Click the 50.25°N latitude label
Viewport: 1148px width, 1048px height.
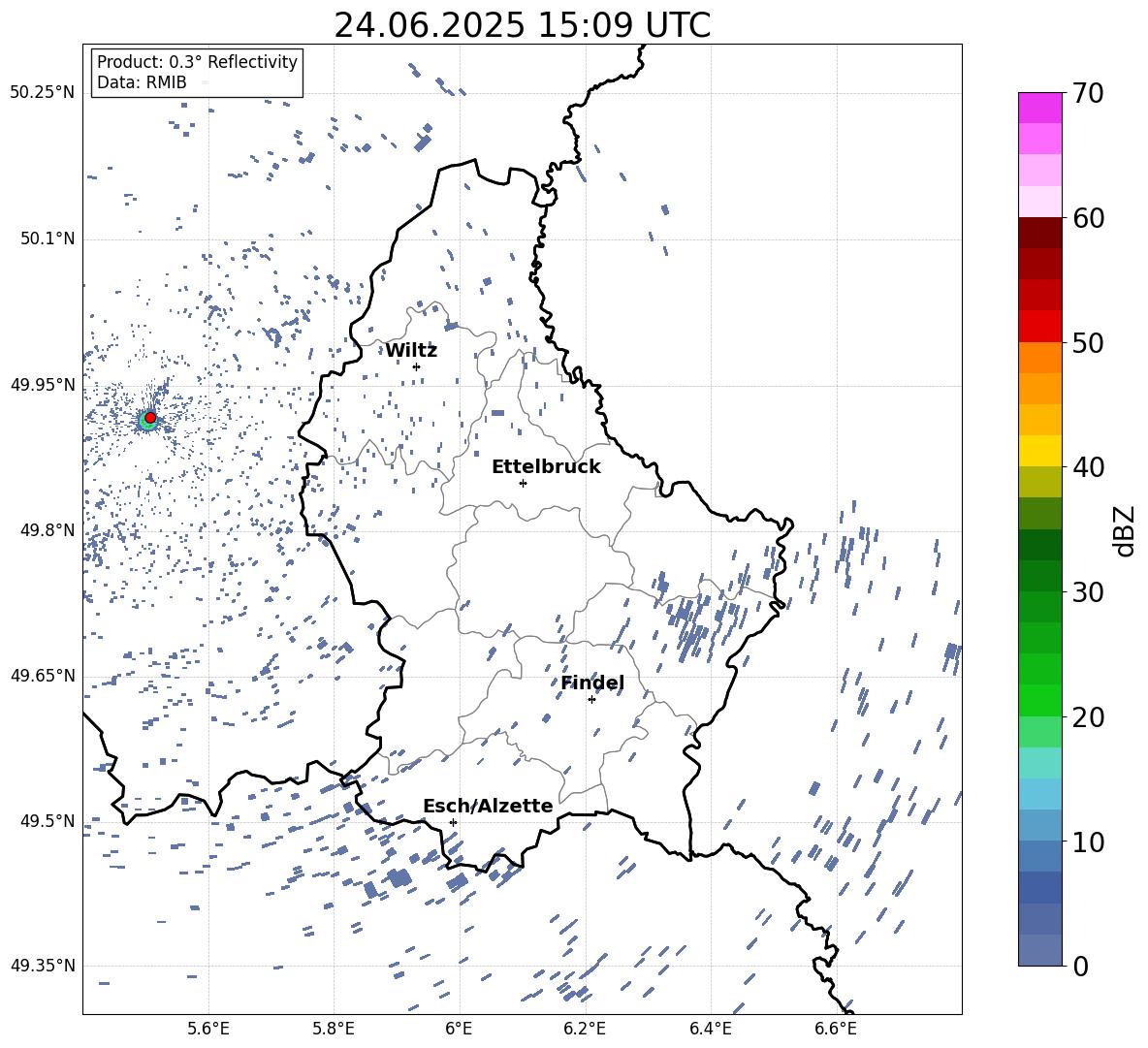pyautogui.click(x=43, y=93)
